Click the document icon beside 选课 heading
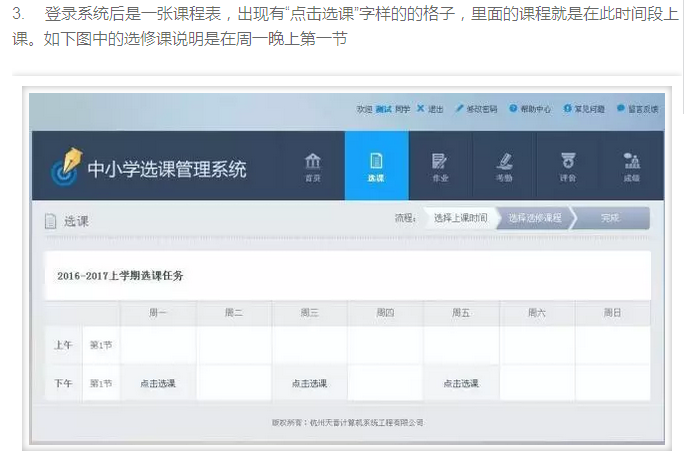This screenshot has width=684, height=454. pyautogui.click(x=51, y=221)
